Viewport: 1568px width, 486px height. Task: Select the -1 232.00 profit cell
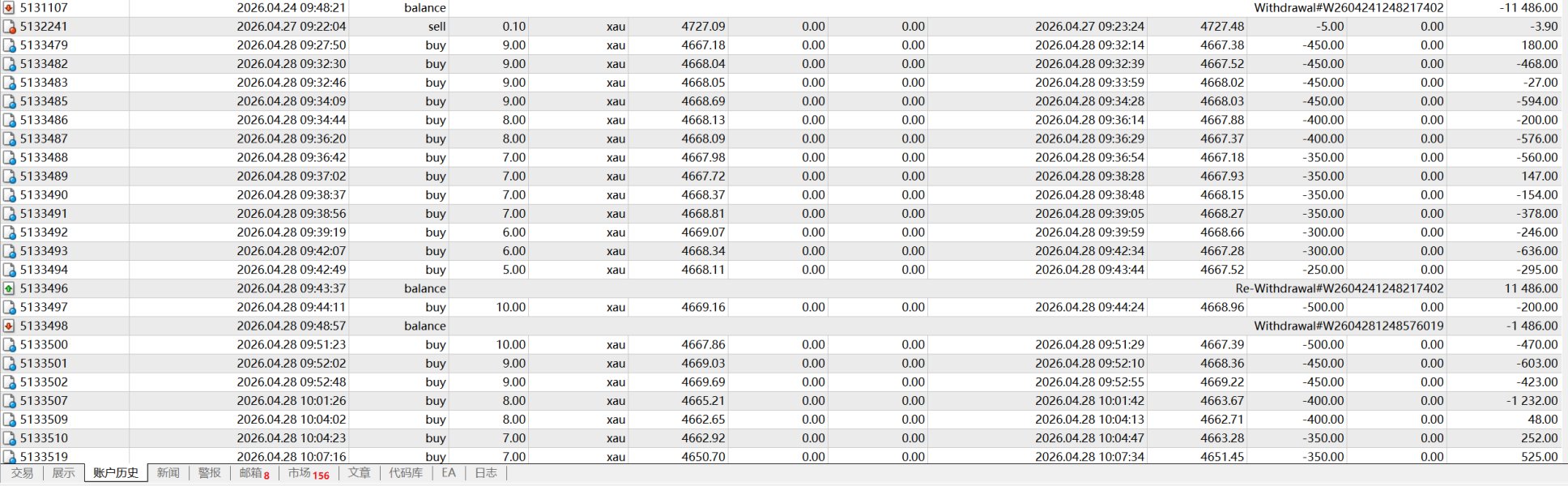point(1532,401)
